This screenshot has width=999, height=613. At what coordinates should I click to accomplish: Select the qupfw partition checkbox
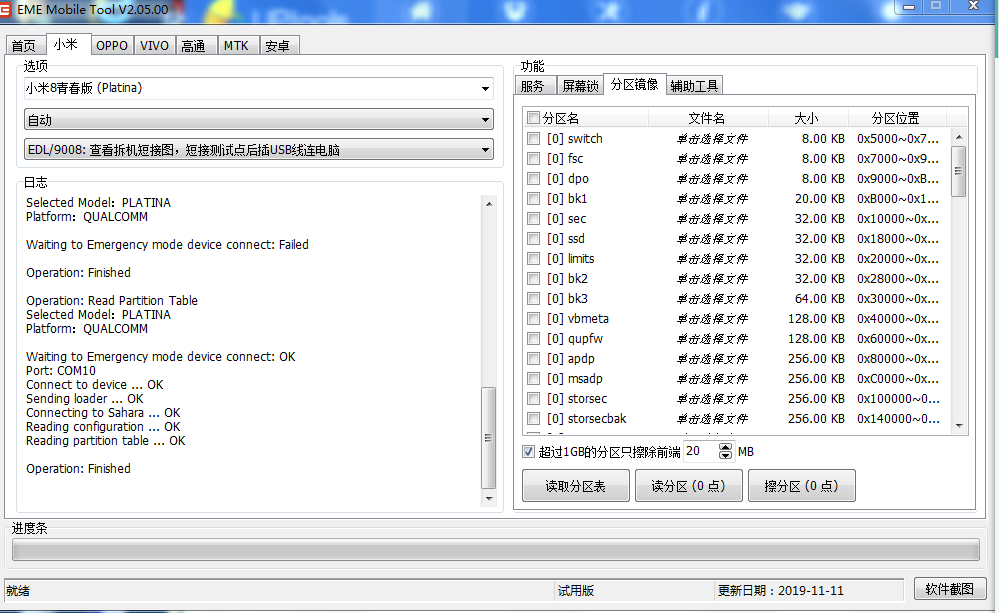(x=534, y=338)
